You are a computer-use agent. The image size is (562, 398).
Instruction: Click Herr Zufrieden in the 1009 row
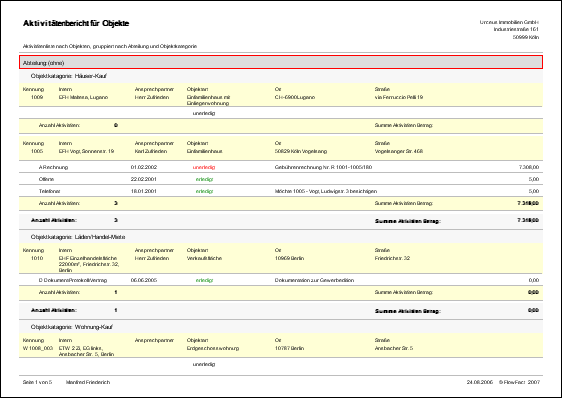pyautogui.click(x=152, y=97)
